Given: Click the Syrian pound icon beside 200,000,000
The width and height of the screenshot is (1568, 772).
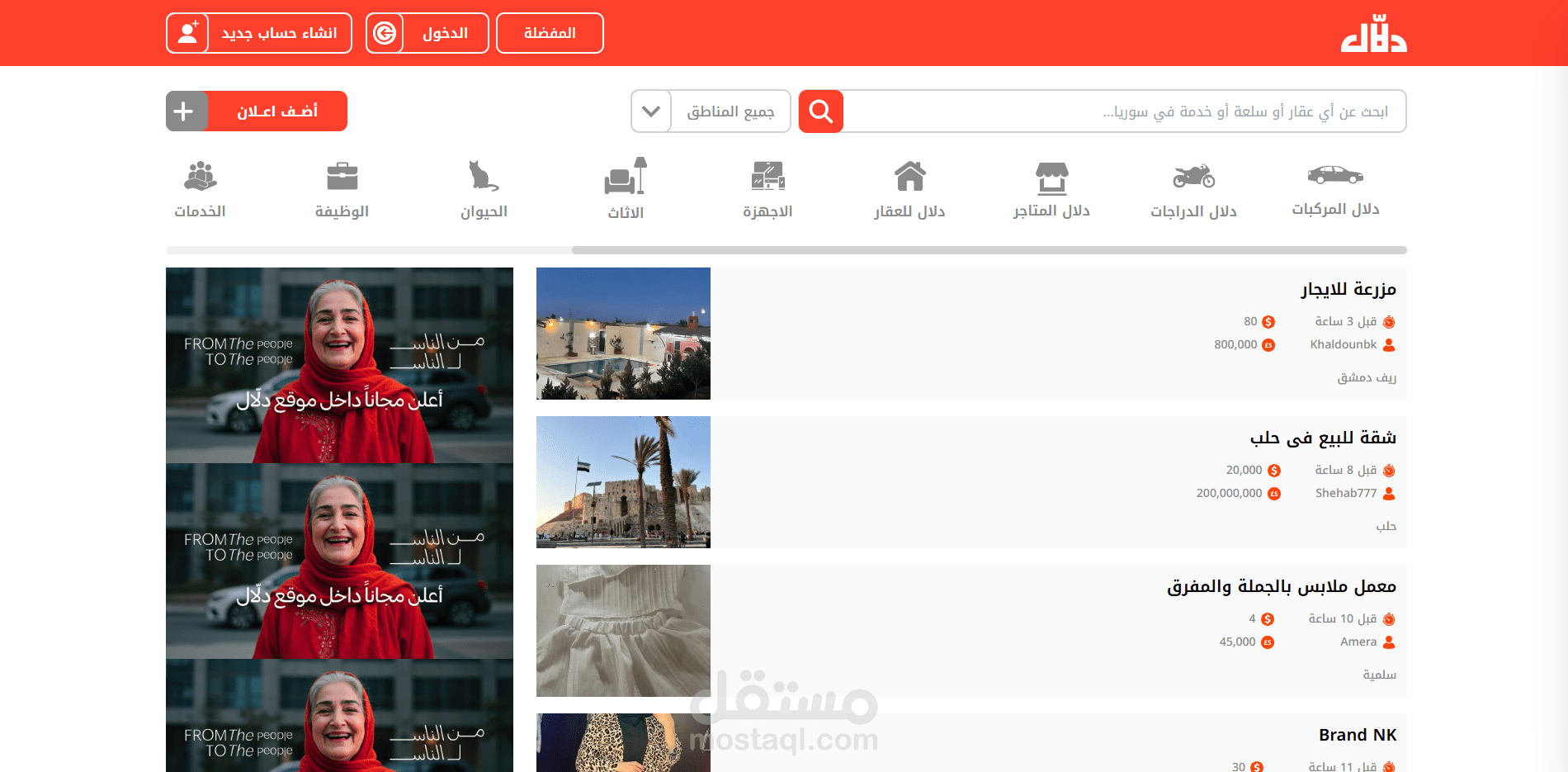Looking at the screenshot, I should coord(1274,494).
